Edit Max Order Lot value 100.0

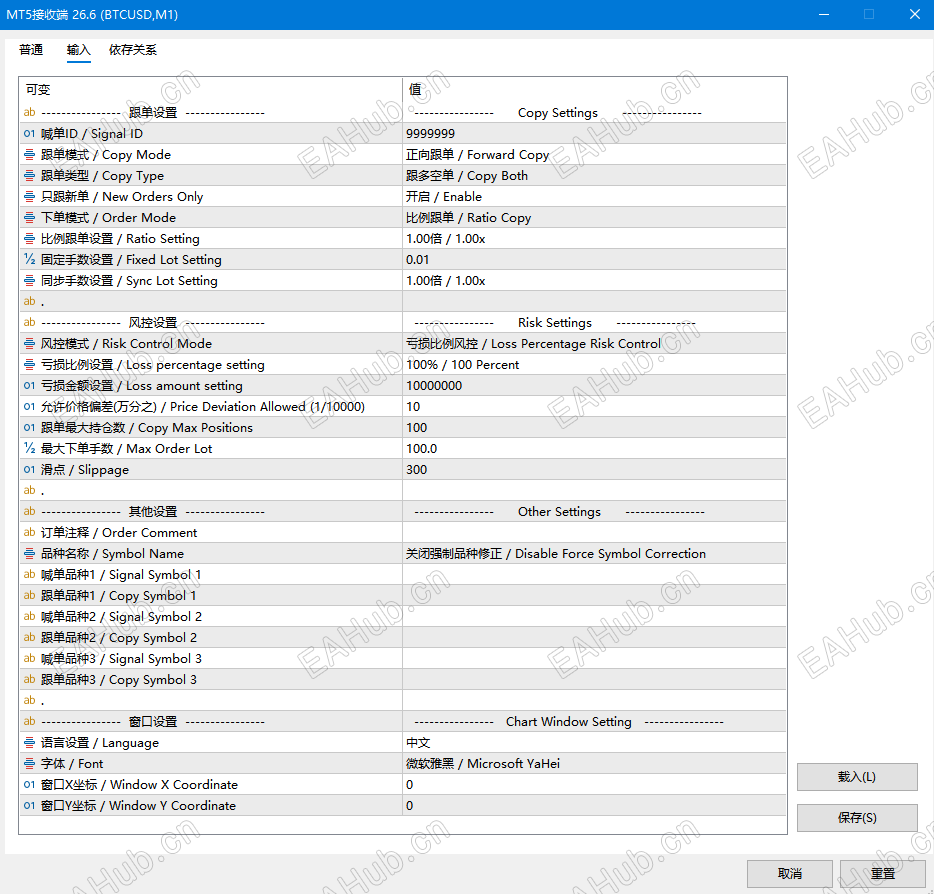point(594,448)
